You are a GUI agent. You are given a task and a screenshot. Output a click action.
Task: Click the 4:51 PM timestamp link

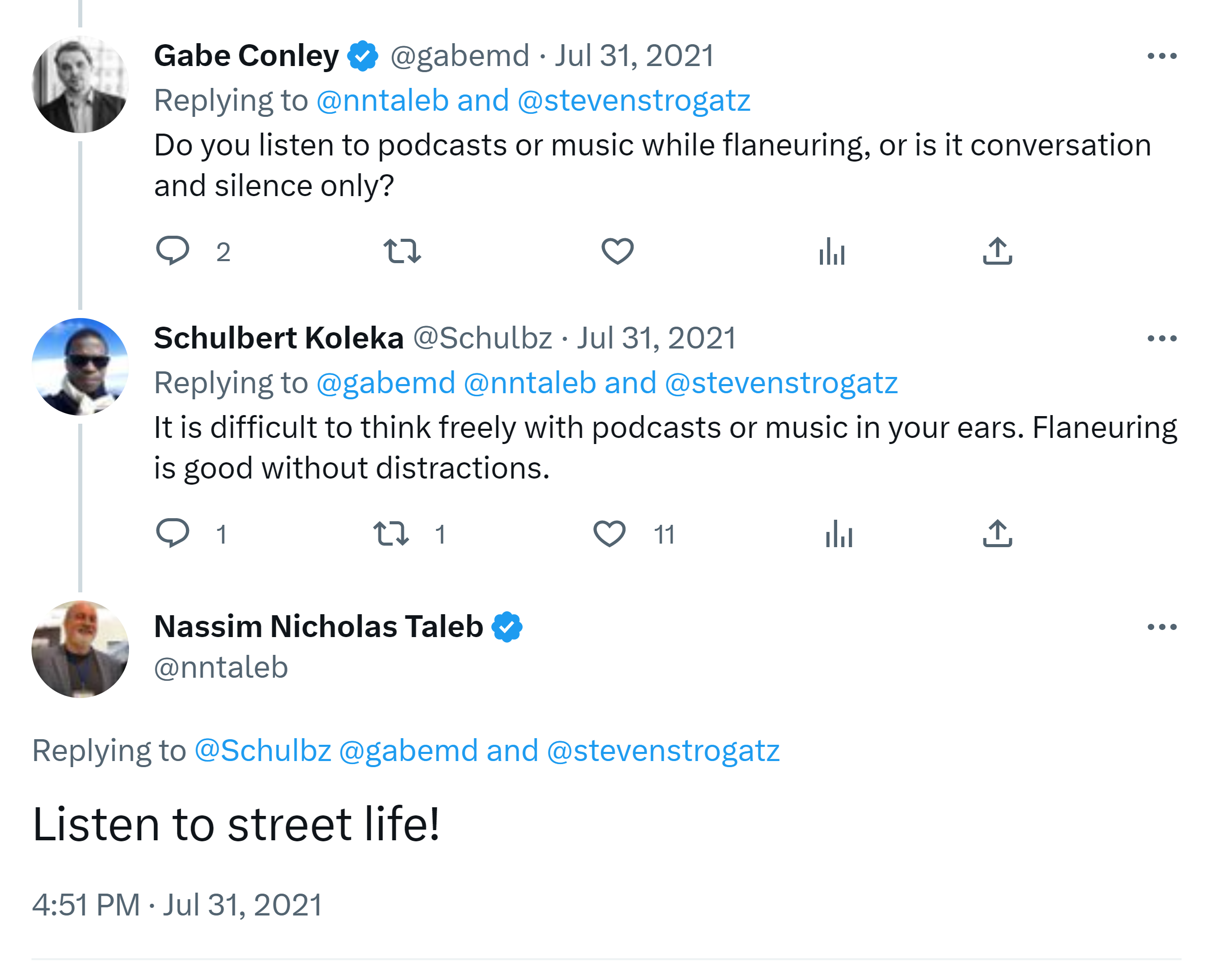(177, 905)
